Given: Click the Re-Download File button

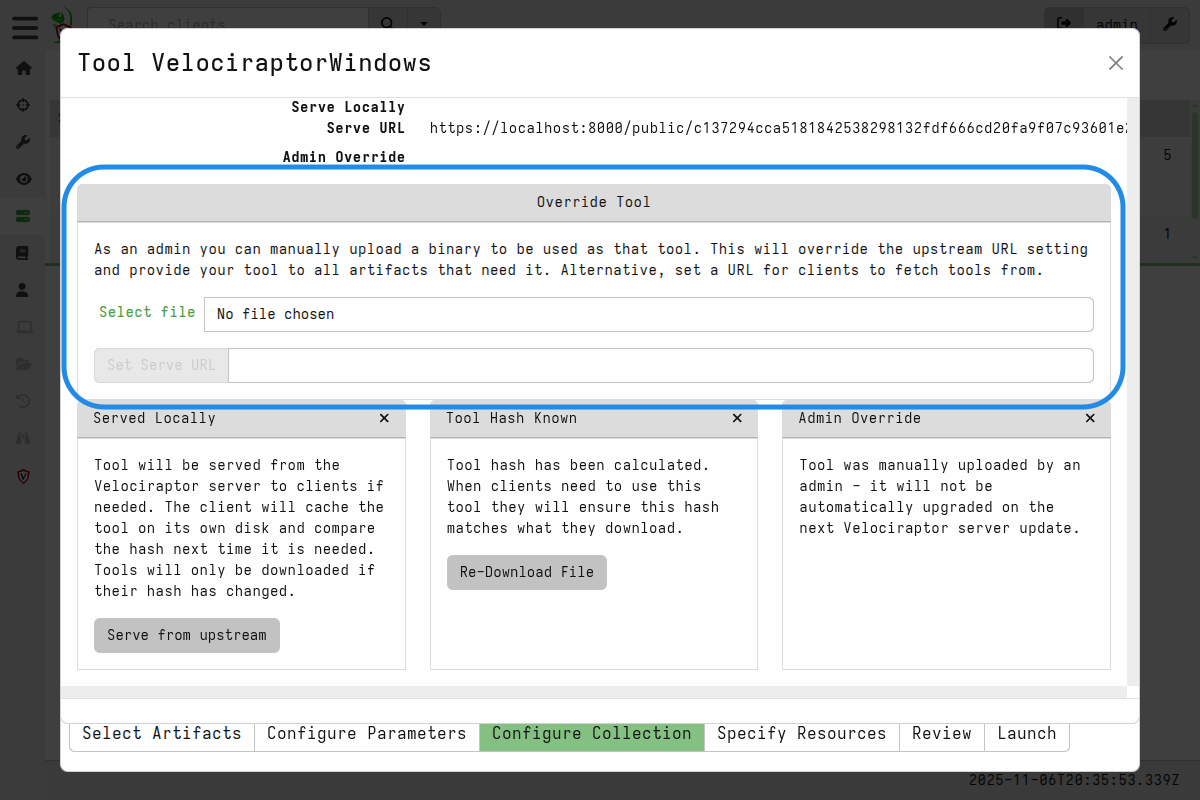Looking at the screenshot, I should (x=527, y=572).
